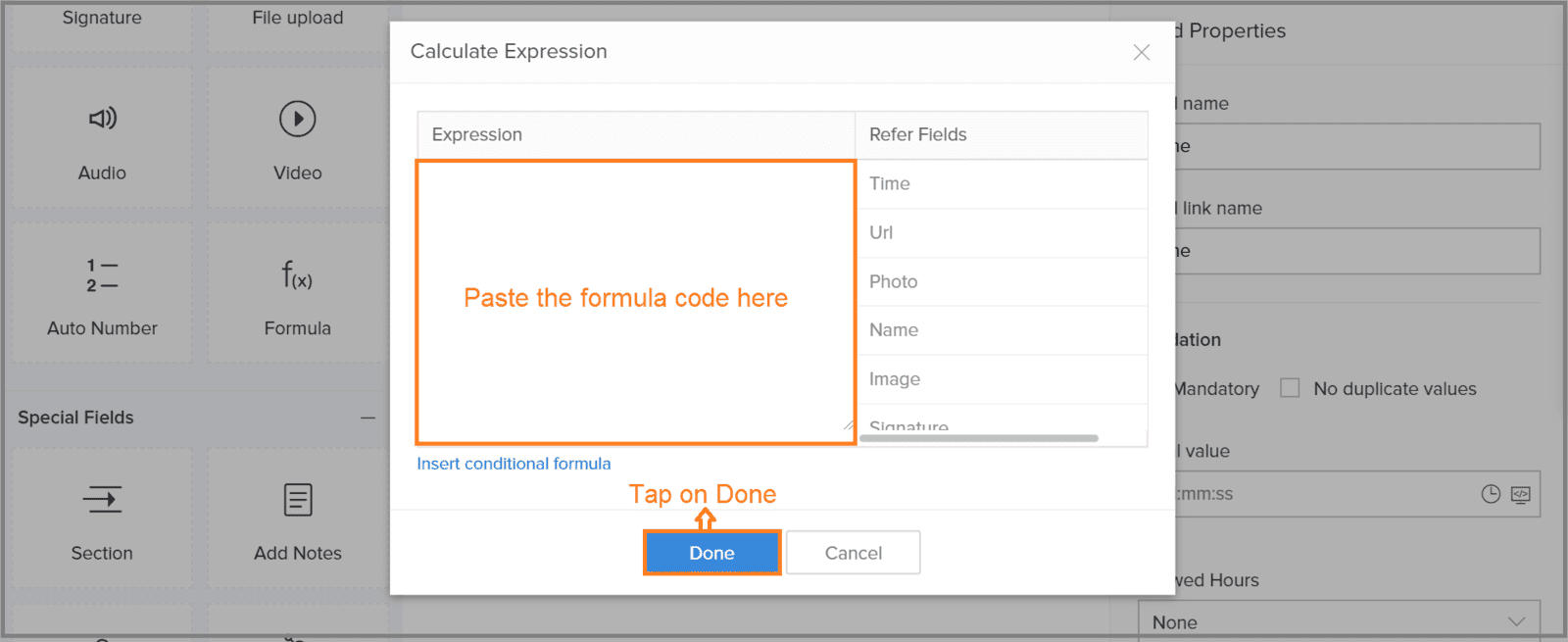Select the Audio field icon
The image size is (1568, 642).
pos(103,119)
